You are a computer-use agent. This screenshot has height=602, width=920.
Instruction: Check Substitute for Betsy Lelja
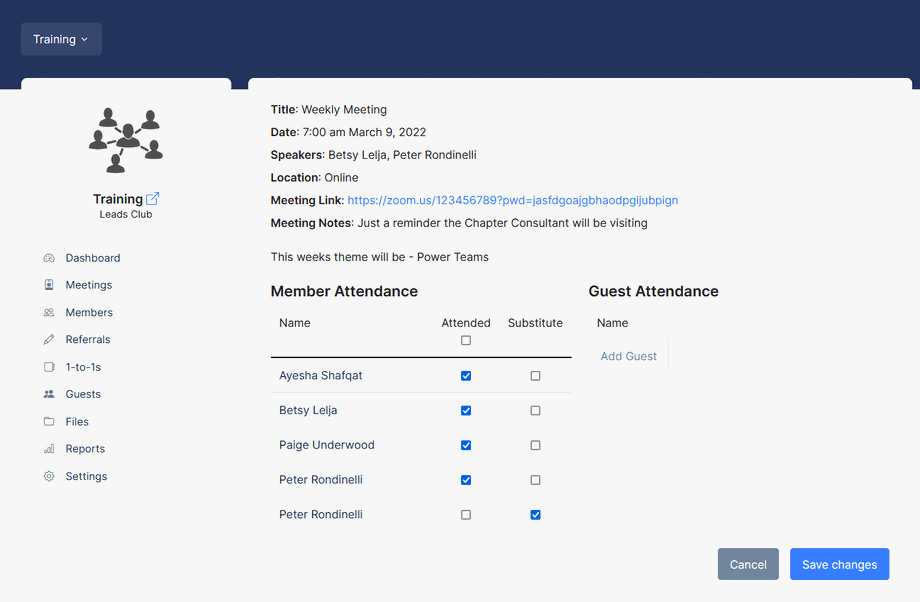535,411
